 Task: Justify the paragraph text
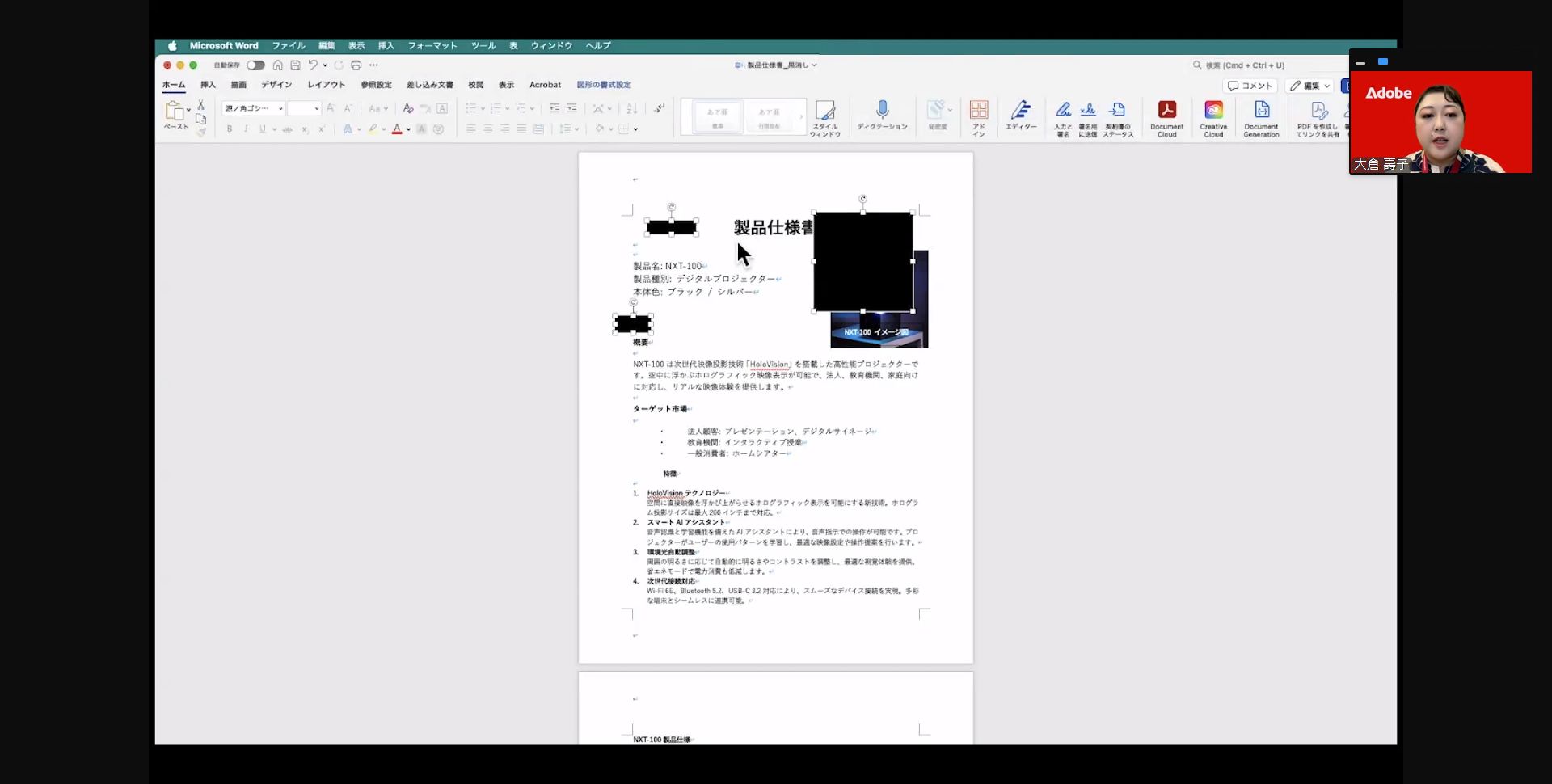[x=522, y=129]
